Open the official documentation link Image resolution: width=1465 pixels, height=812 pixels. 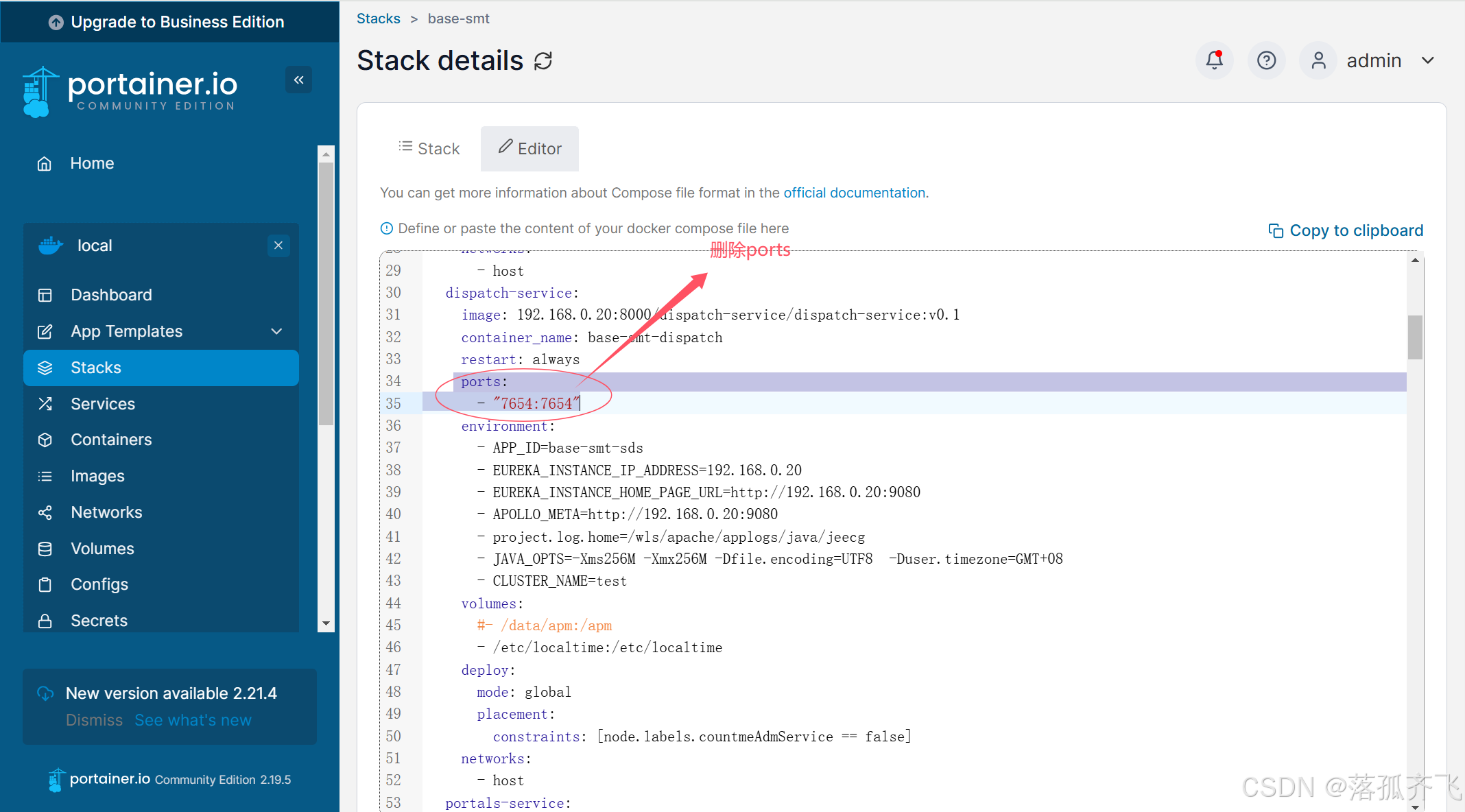pyautogui.click(x=855, y=193)
